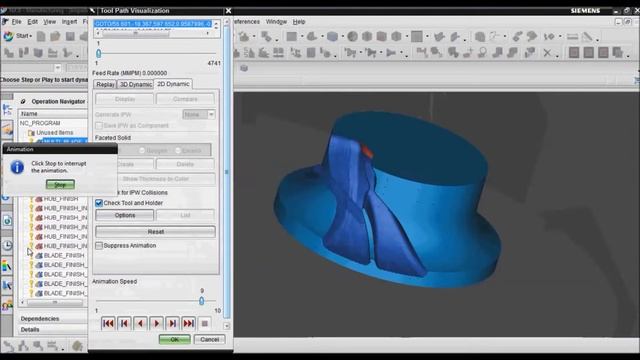Open the Insert menu
This screenshot has height=360, width=640.
point(69,22)
